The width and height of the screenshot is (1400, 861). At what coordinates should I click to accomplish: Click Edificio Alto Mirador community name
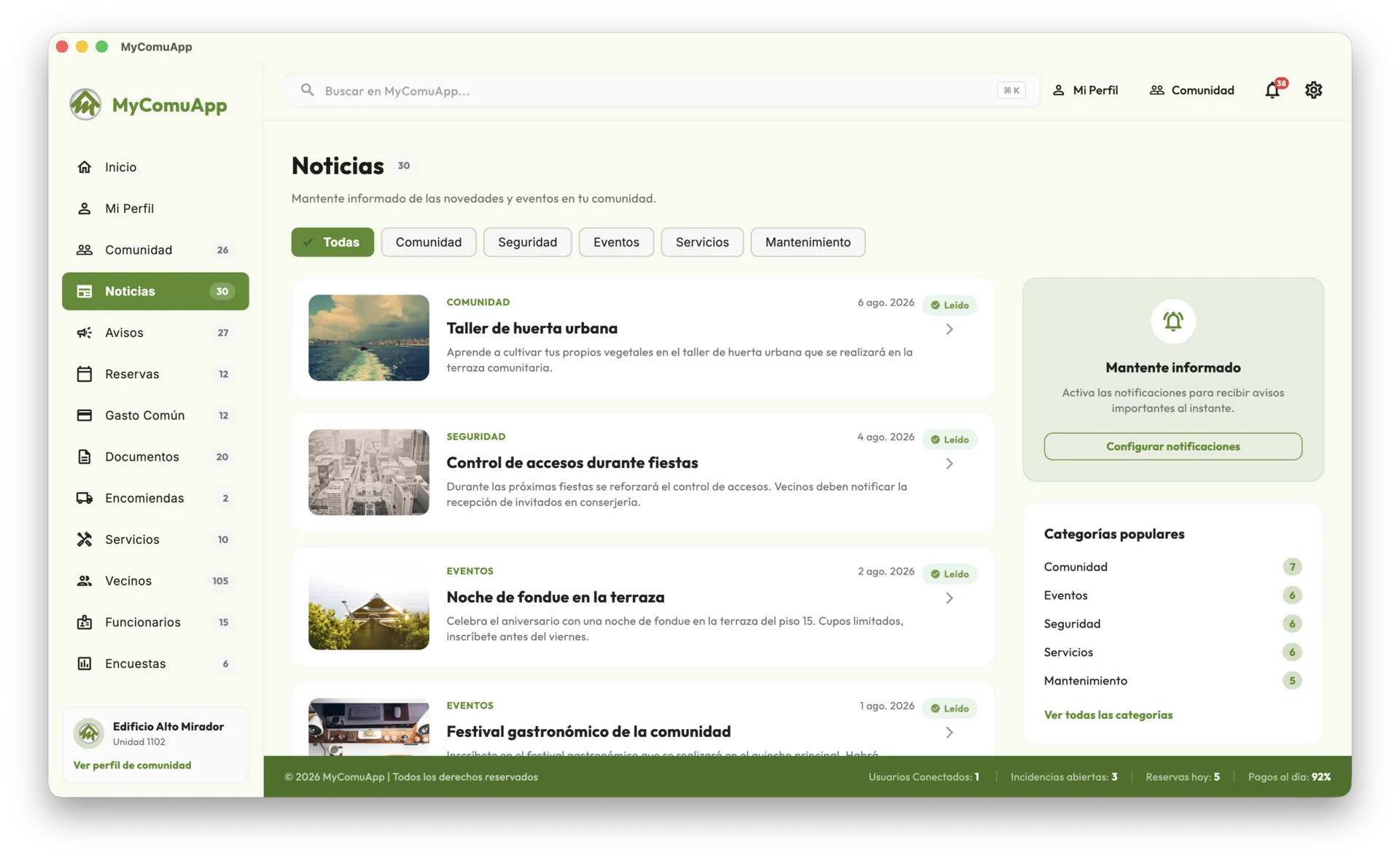pos(168,727)
